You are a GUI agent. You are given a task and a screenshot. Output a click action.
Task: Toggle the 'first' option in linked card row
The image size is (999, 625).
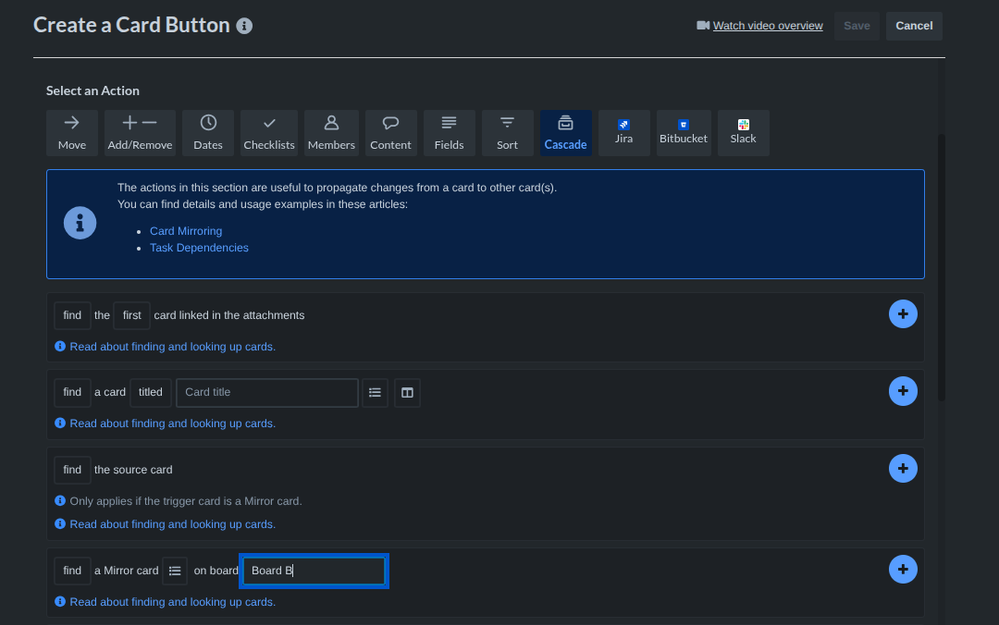[132, 315]
